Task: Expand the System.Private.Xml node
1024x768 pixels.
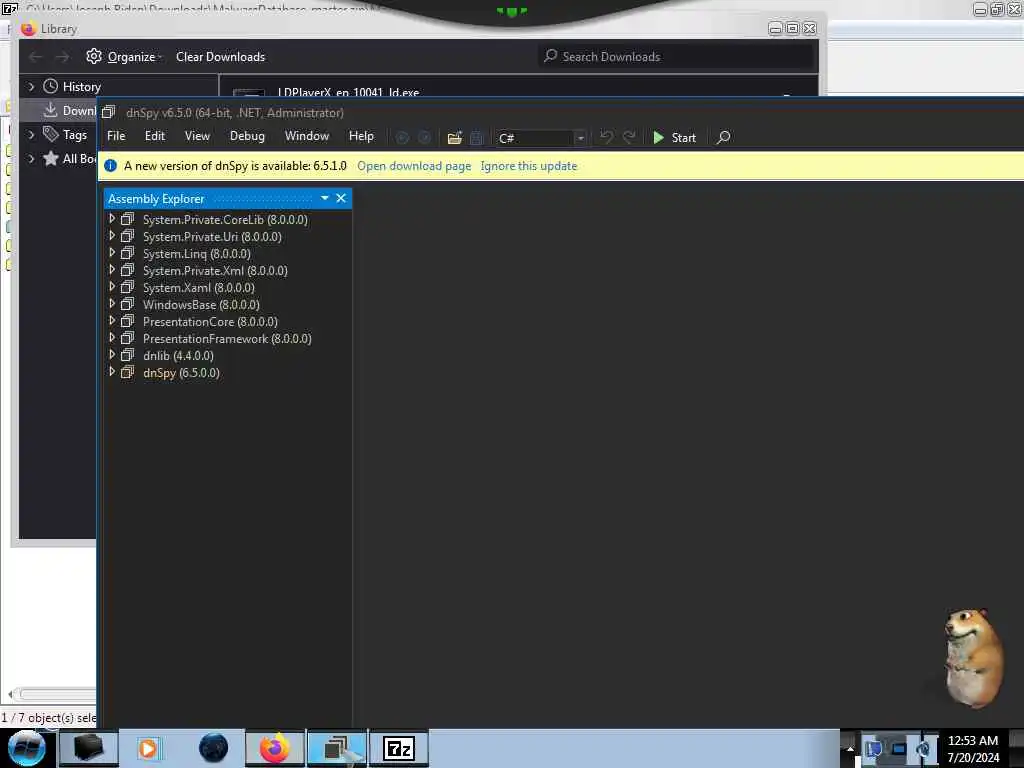Action: click(x=112, y=270)
